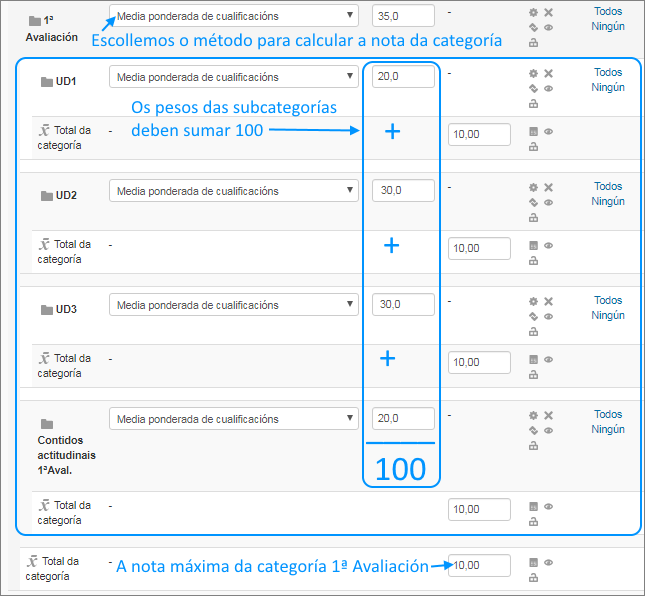Open aggregation dropdown for 1ª Avaliación
The image size is (645, 596).
click(234, 16)
